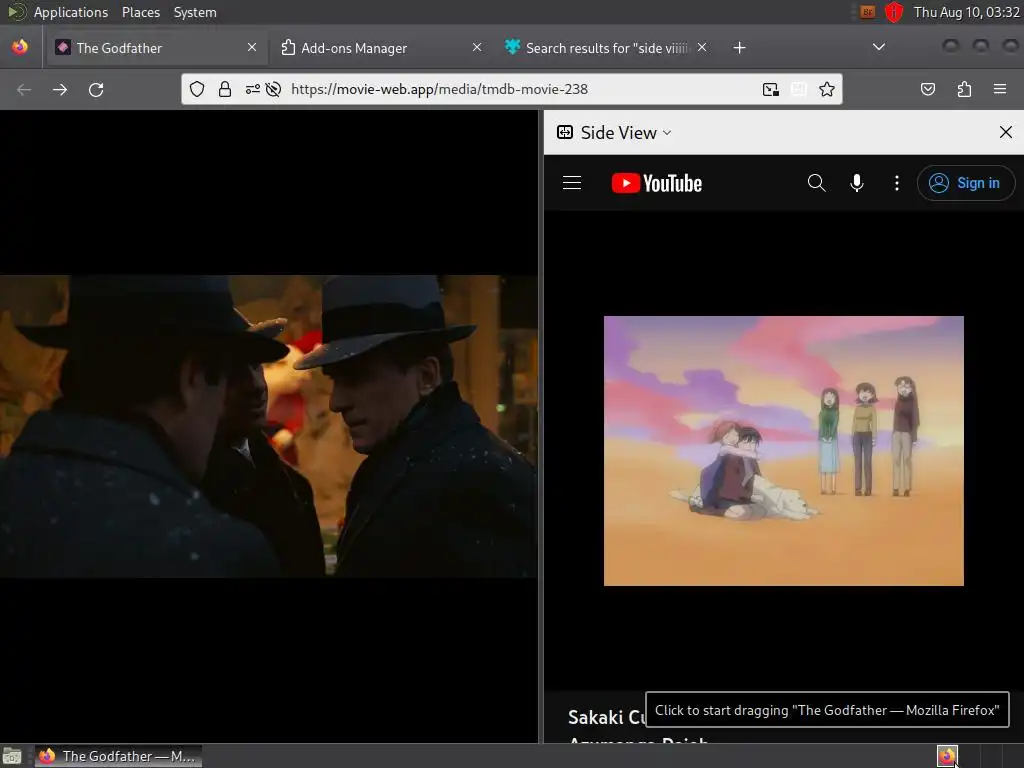Screen dimensions: 1024x768
Task: Expand the list all tabs dropdown
Action: pos(879,47)
